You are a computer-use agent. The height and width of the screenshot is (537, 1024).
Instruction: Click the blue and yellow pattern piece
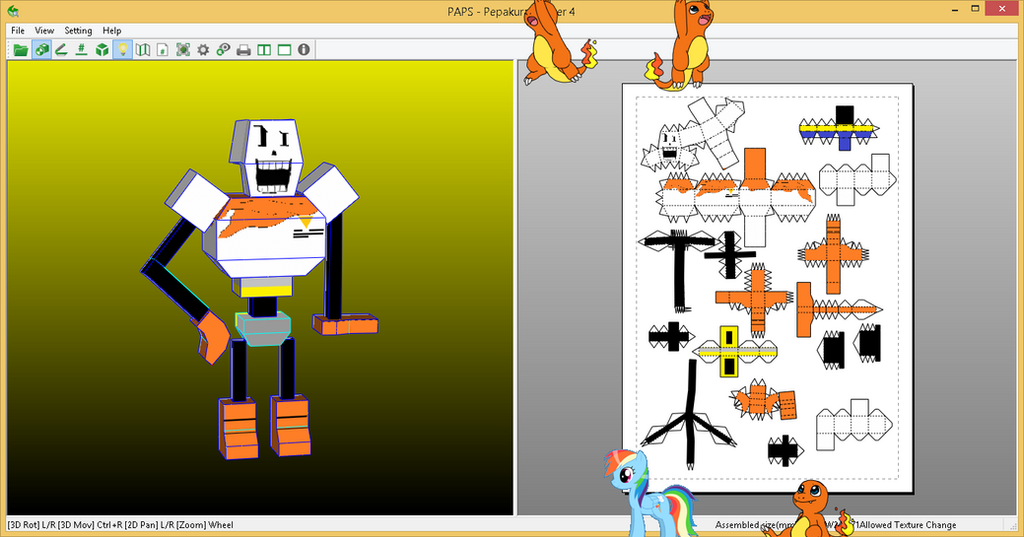click(x=840, y=127)
